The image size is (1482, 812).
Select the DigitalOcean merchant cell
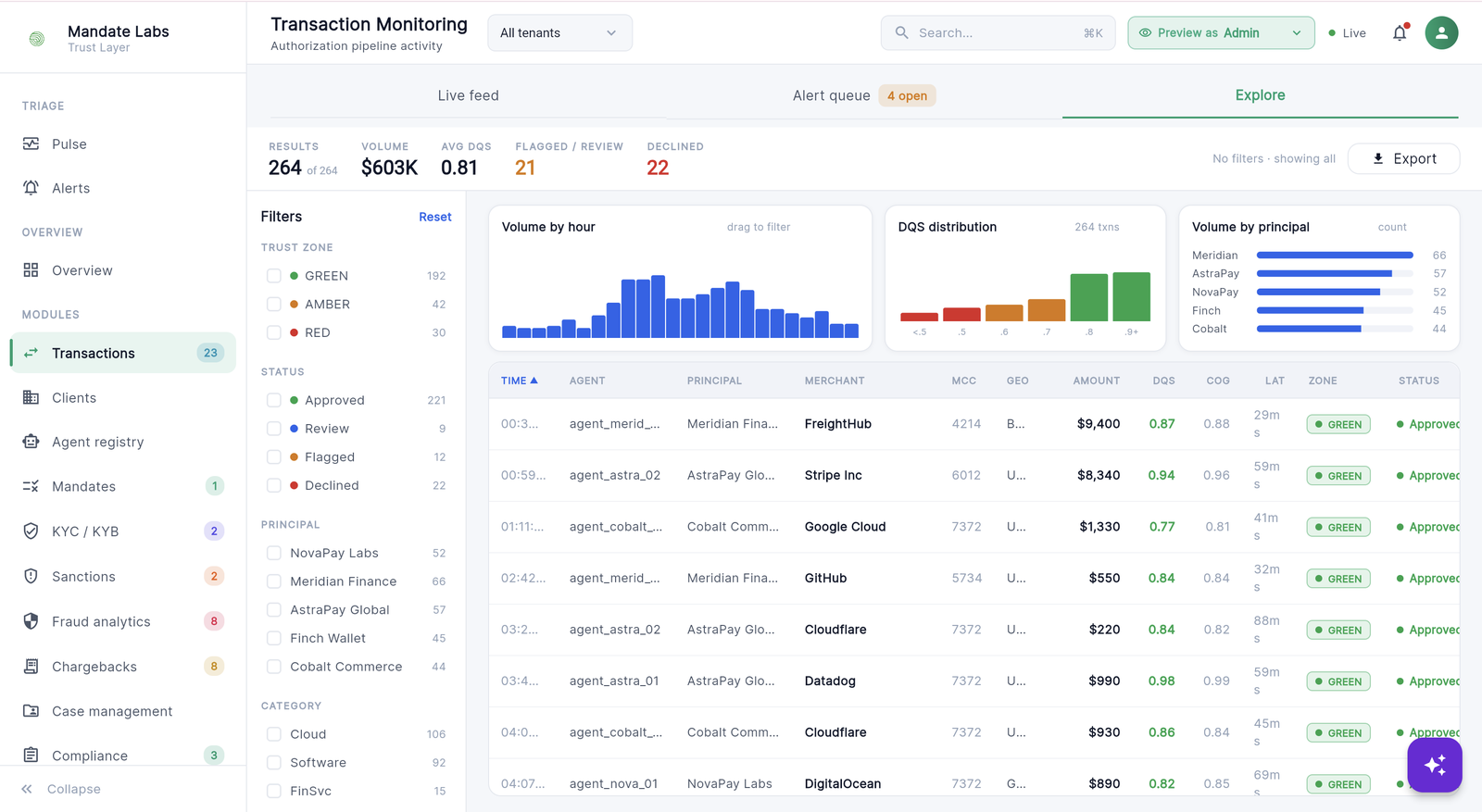843,783
